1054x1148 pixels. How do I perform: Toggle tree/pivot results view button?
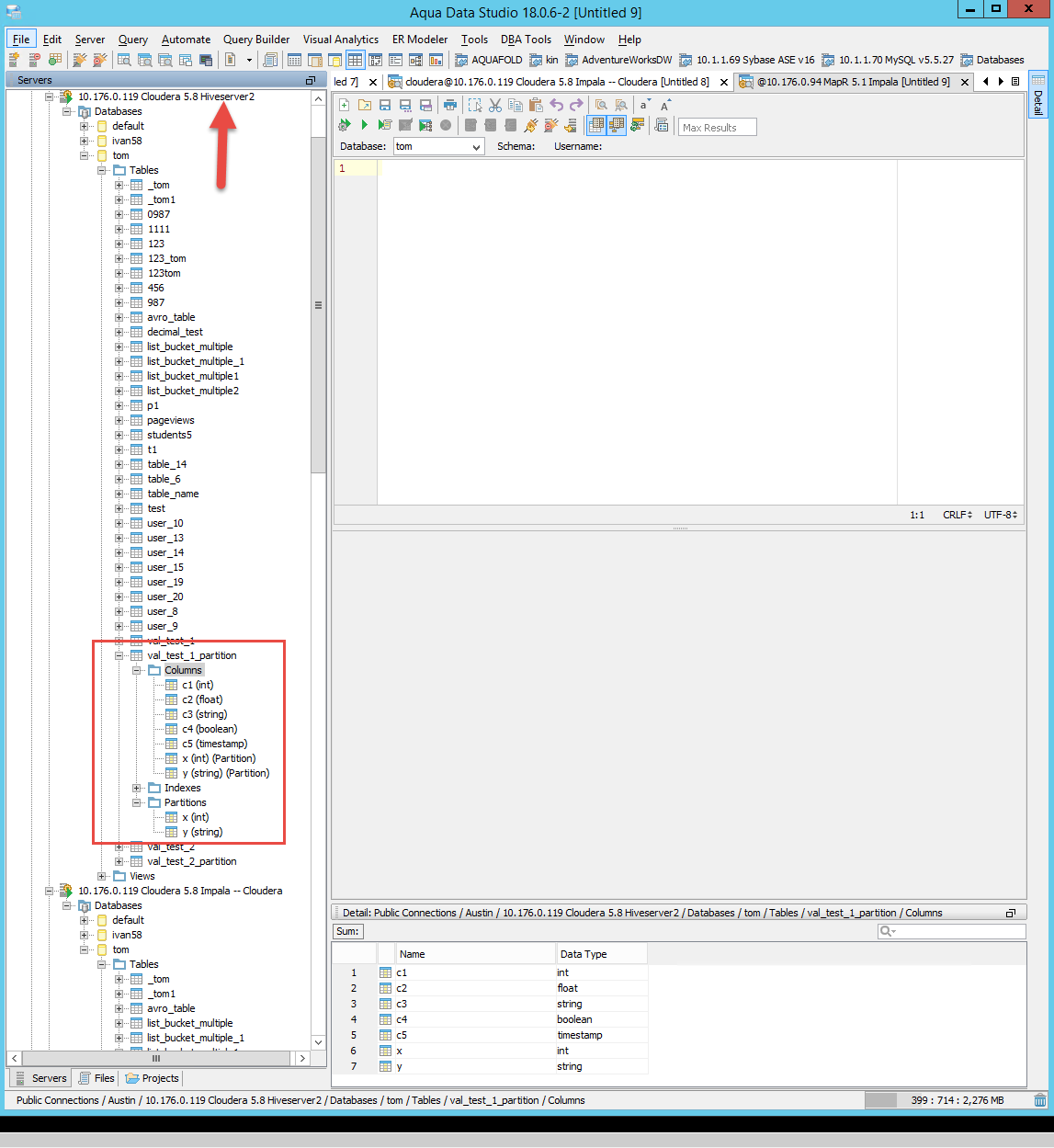pyautogui.click(x=617, y=125)
